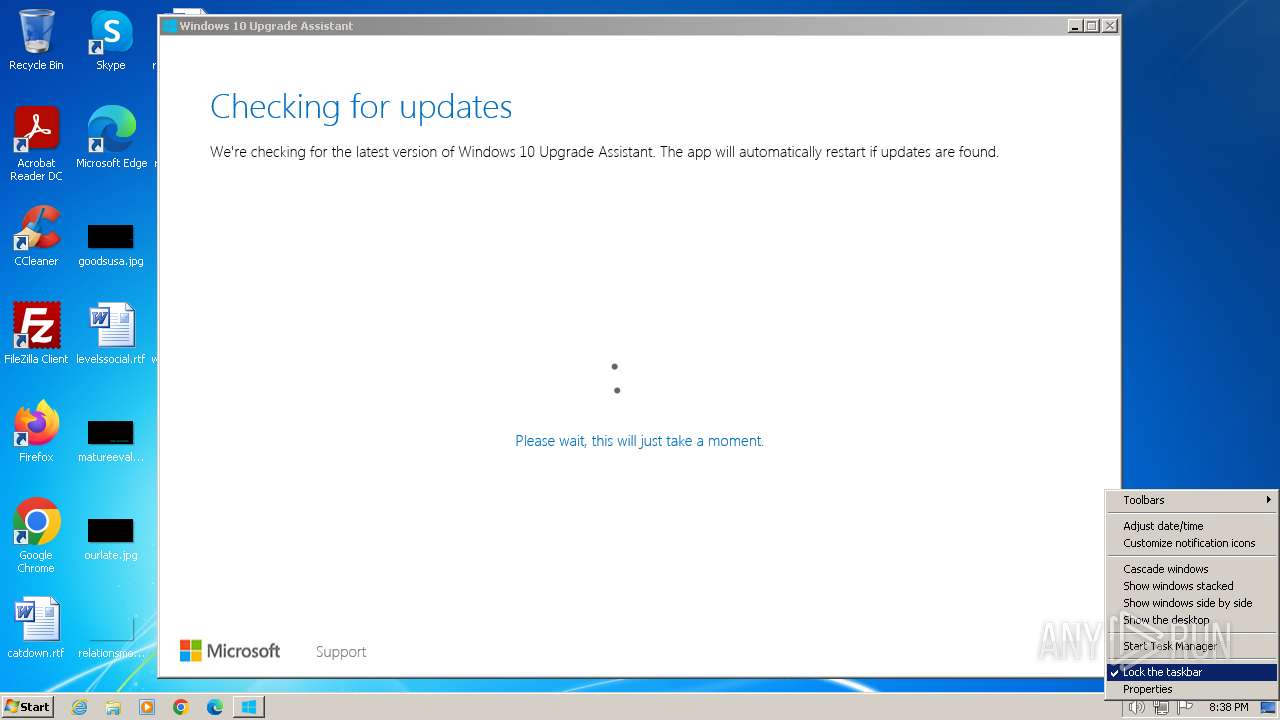Click the Action Center flag icon in the tray
1280x720 pixels.
1186,708
